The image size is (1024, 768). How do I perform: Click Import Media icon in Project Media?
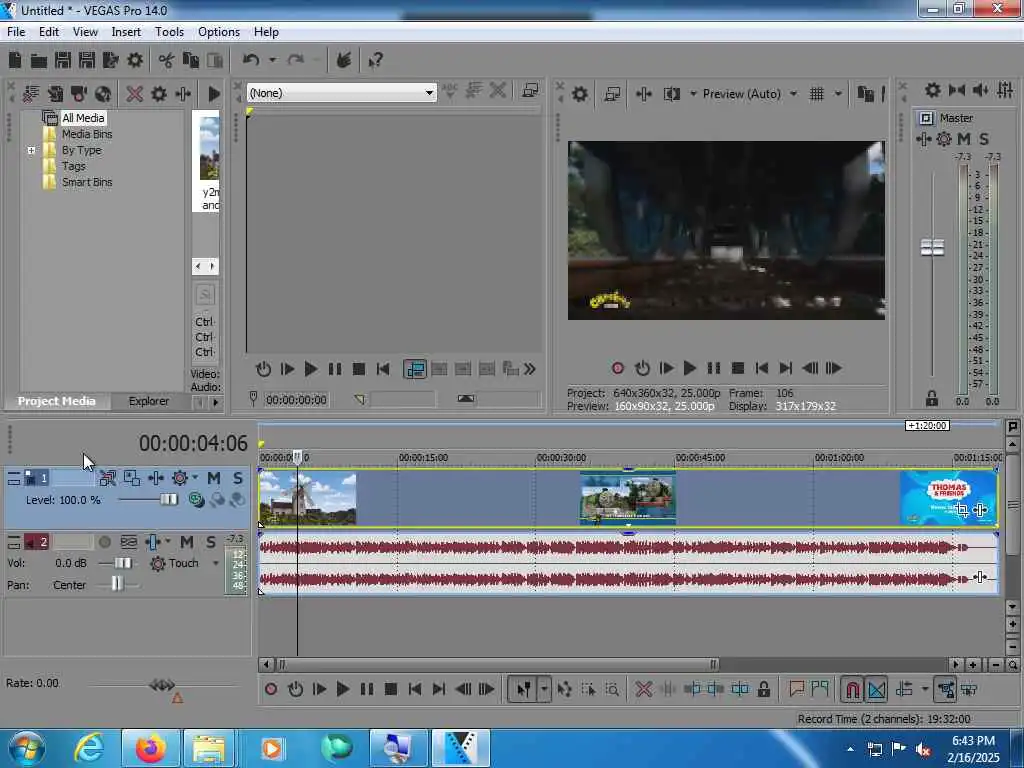31,94
